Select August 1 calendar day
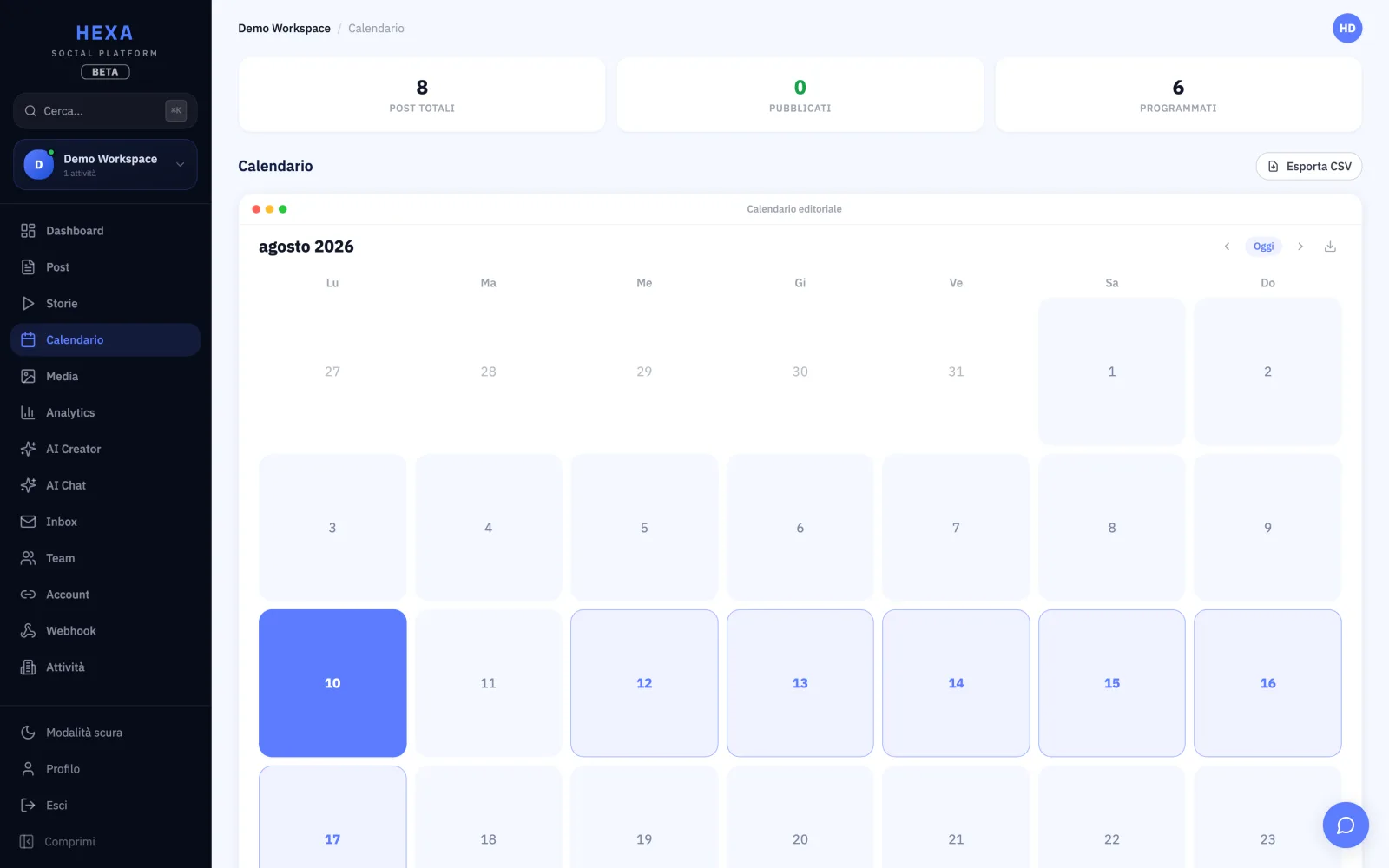This screenshot has width=1389, height=868. click(x=1112, y=372)
